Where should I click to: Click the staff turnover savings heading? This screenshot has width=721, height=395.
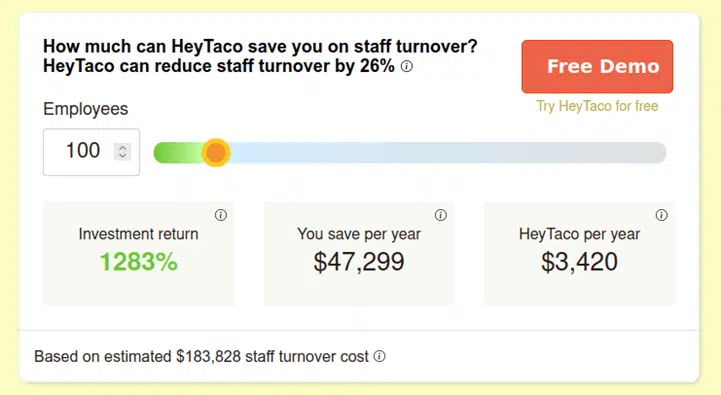point(260,56)
